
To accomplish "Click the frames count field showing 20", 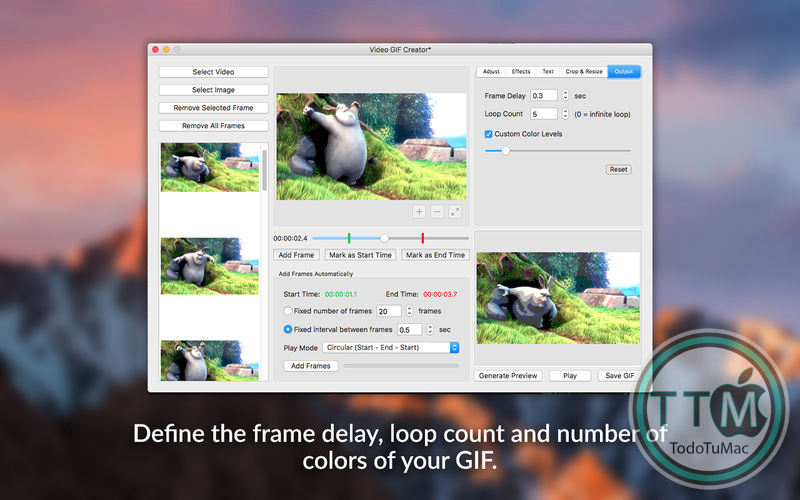I will click(x=389, y=311).
